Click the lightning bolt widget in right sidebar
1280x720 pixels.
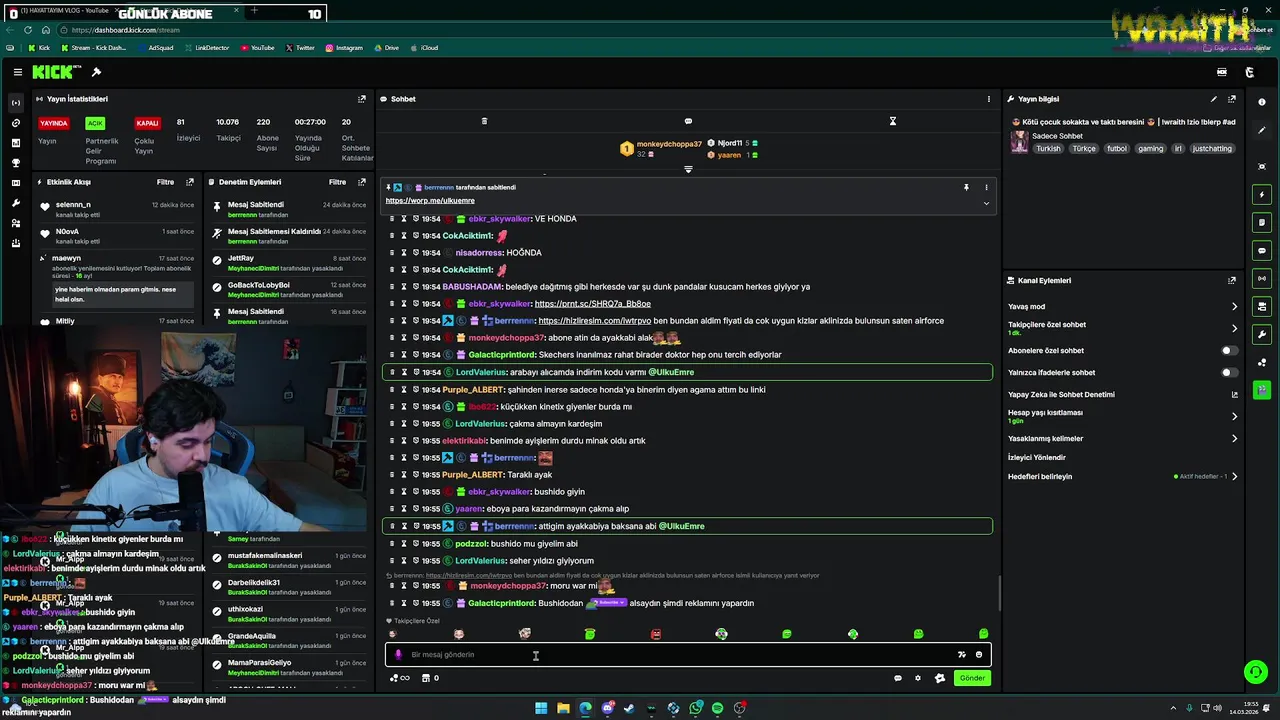1262,194
